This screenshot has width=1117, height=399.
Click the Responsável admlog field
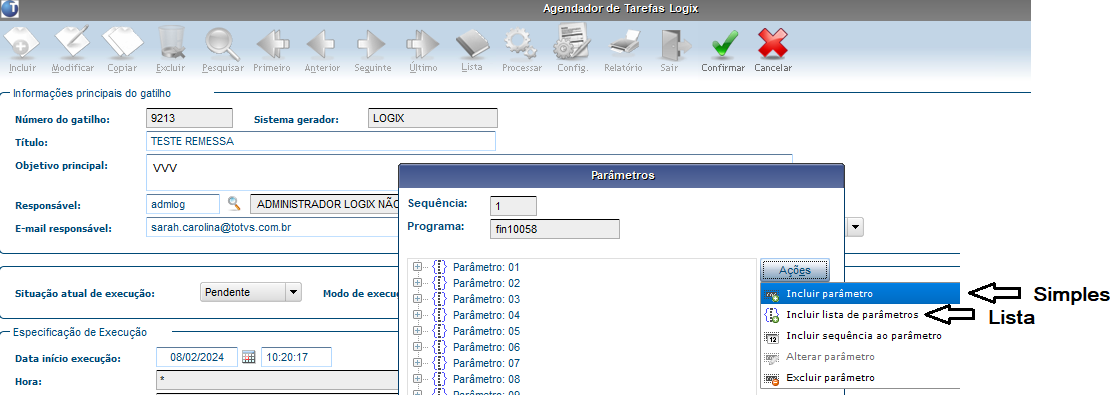(x=183, y=204)
